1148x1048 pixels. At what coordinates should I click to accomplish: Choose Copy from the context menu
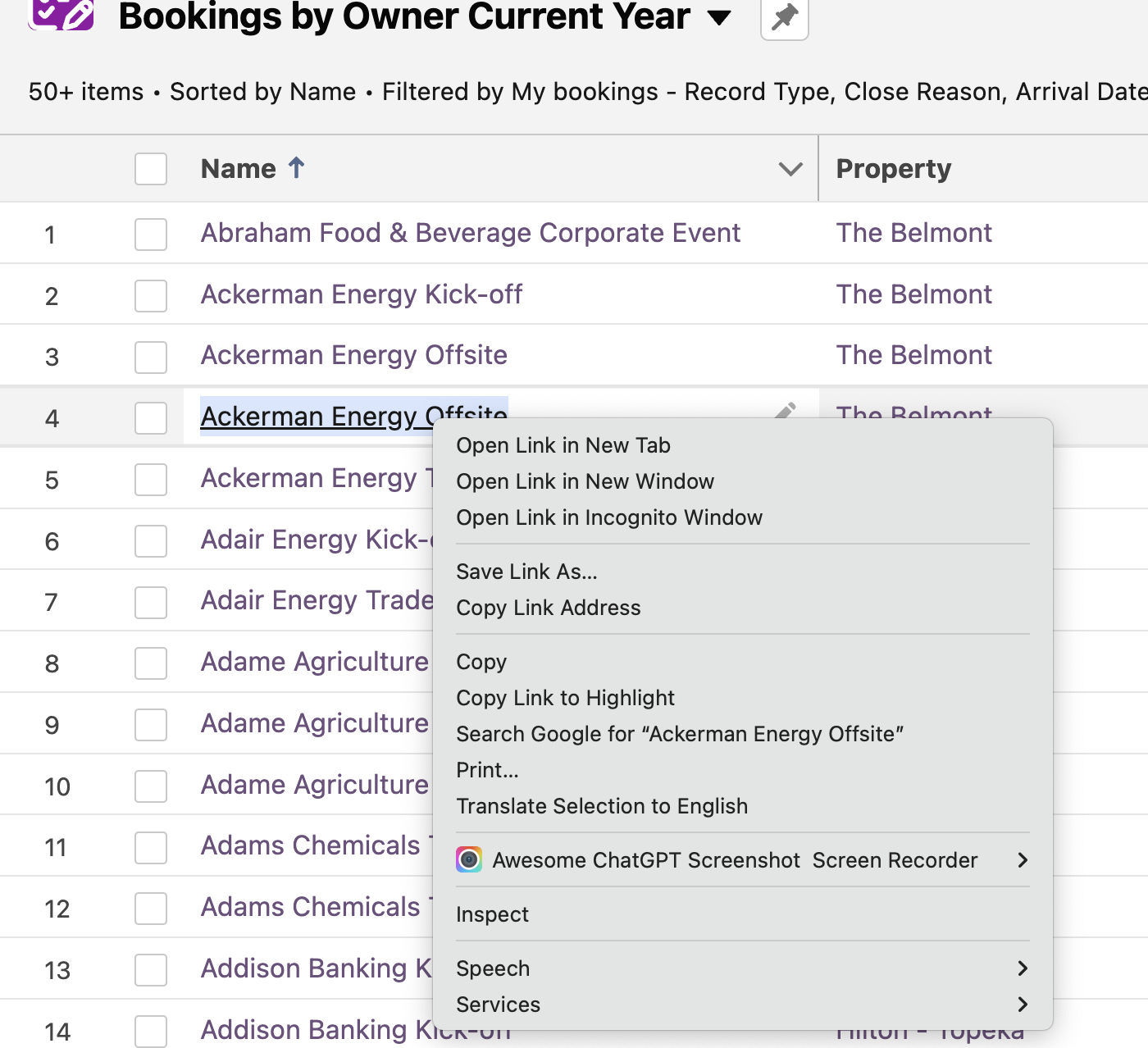point(481,662)
